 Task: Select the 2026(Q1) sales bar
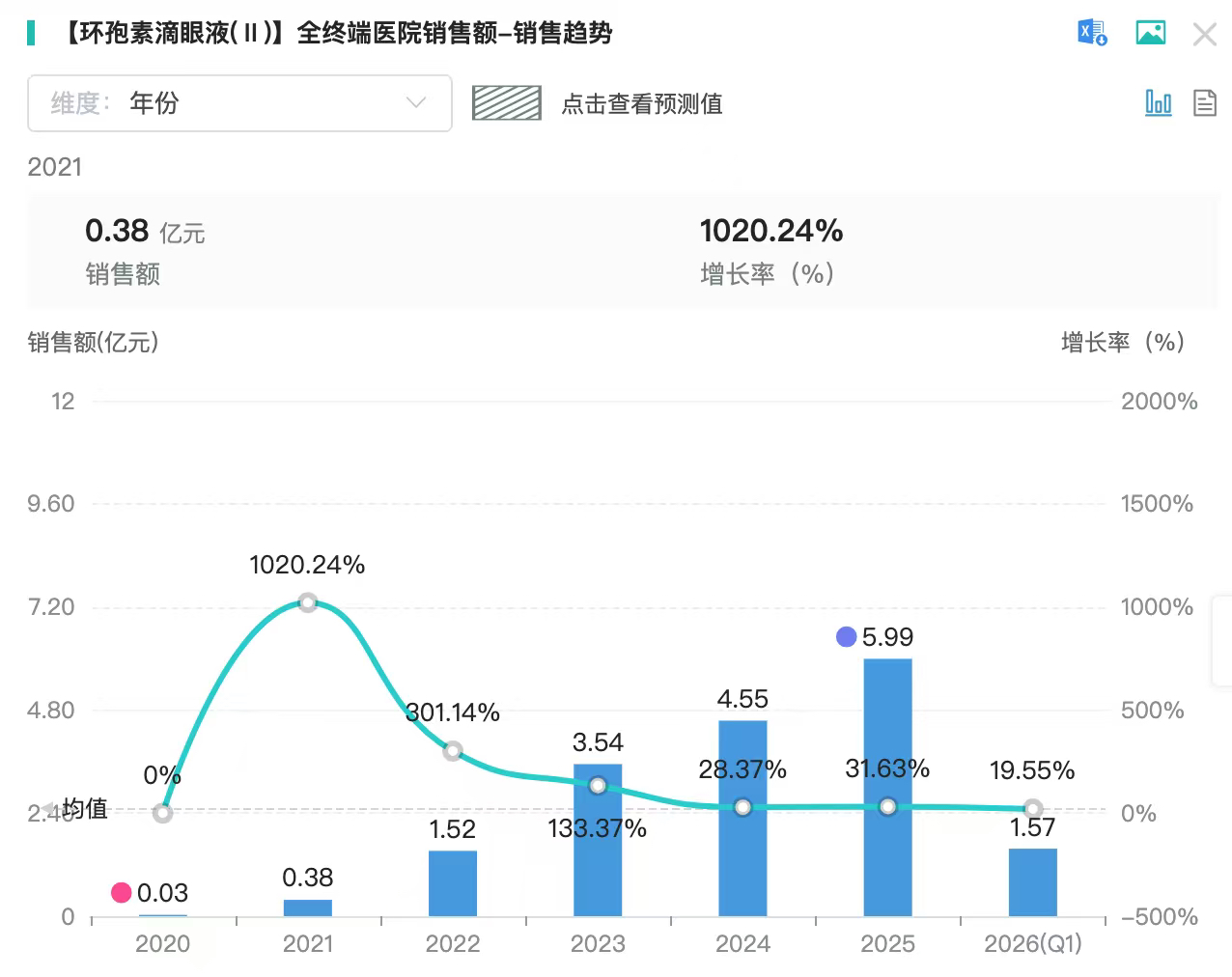(x=1033, y=882)
